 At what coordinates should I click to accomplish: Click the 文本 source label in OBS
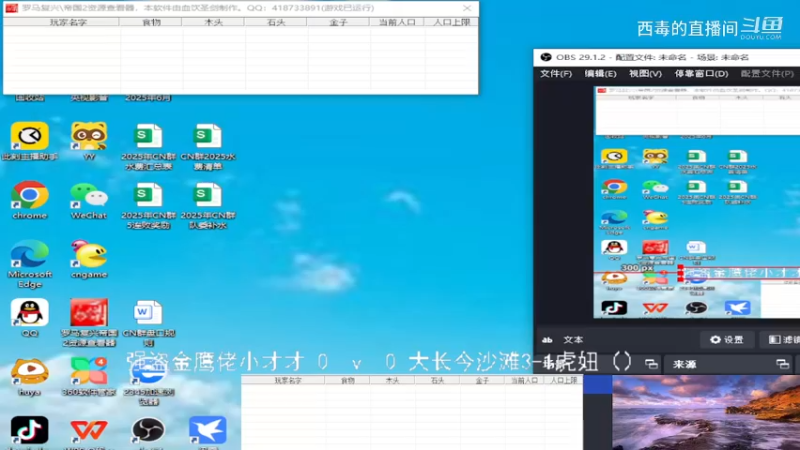click(x=573, y=340)
